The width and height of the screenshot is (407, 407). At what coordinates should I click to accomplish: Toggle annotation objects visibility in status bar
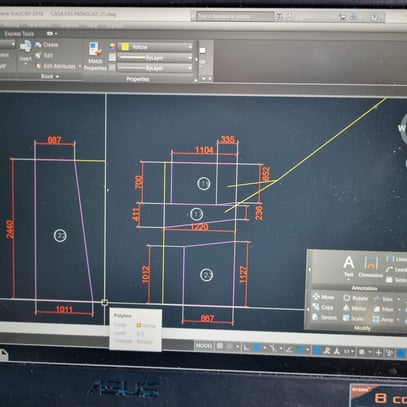pyautogui.click(x=327, y=351)
